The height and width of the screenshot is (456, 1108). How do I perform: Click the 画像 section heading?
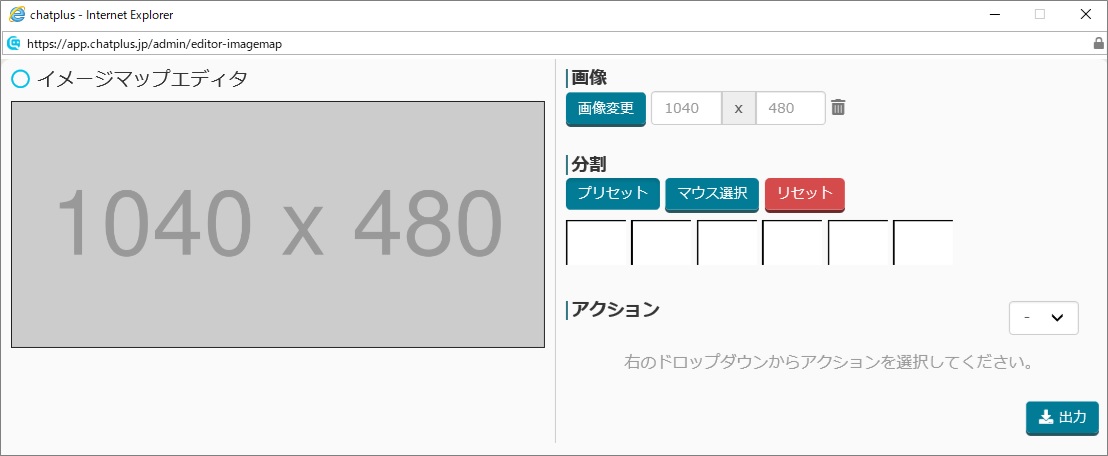click(x=589, y=78)
